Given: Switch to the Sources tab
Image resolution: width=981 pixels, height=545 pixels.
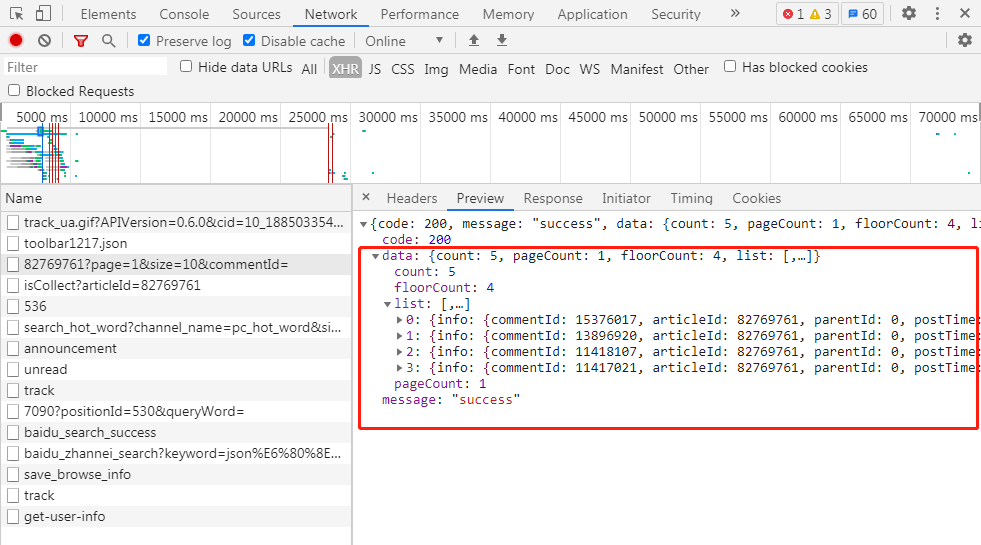Looking at the screenshot, I should [x=257, y=14].
